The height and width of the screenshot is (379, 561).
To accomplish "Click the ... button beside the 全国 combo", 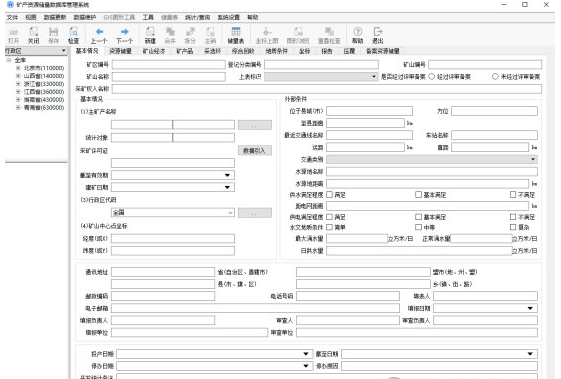I will click(x=255, y=213).
